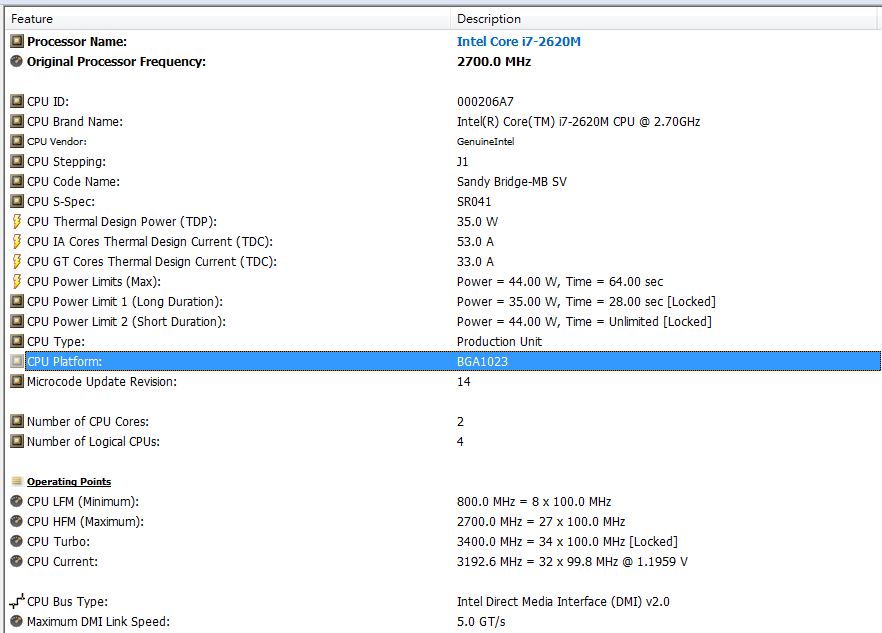Click the chip icon next to CPU Brand Name

[x=17, y=121]
